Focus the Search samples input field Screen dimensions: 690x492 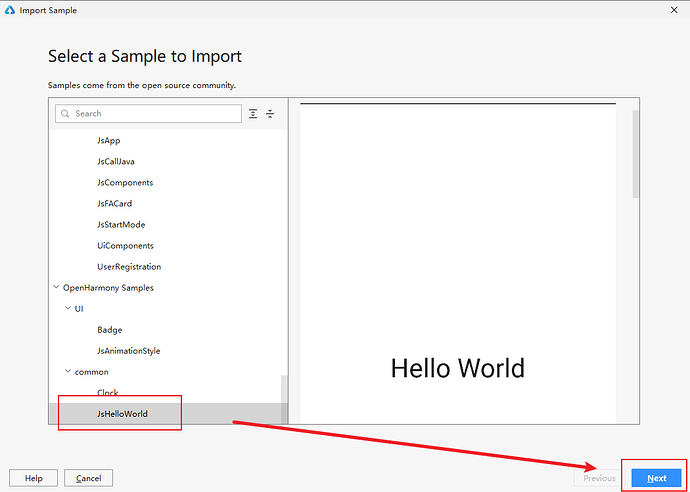coord(148,114)
